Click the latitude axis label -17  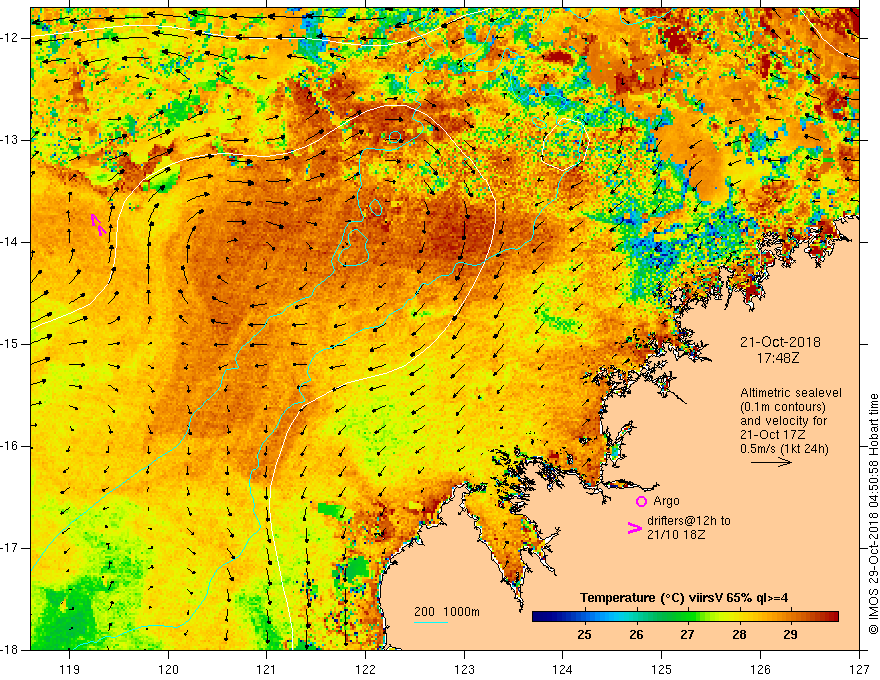point(11,548)
